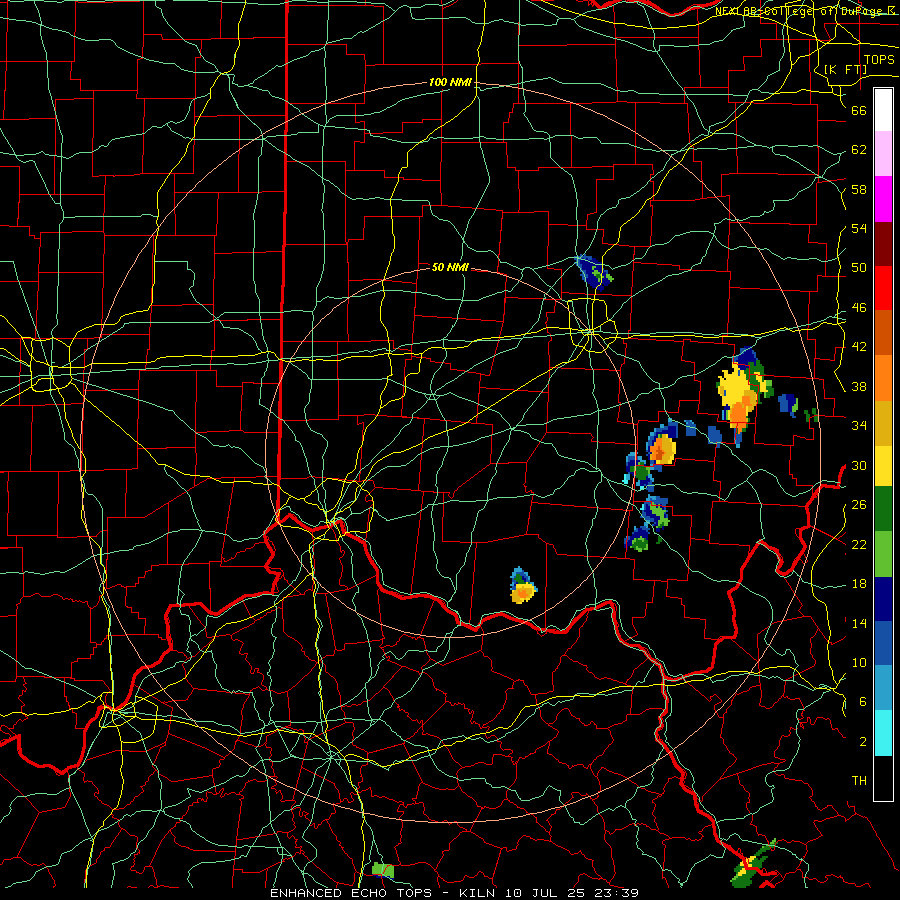Select the 22 scale number
Viewport: 900px width, 900px height.
coord(859,544)
